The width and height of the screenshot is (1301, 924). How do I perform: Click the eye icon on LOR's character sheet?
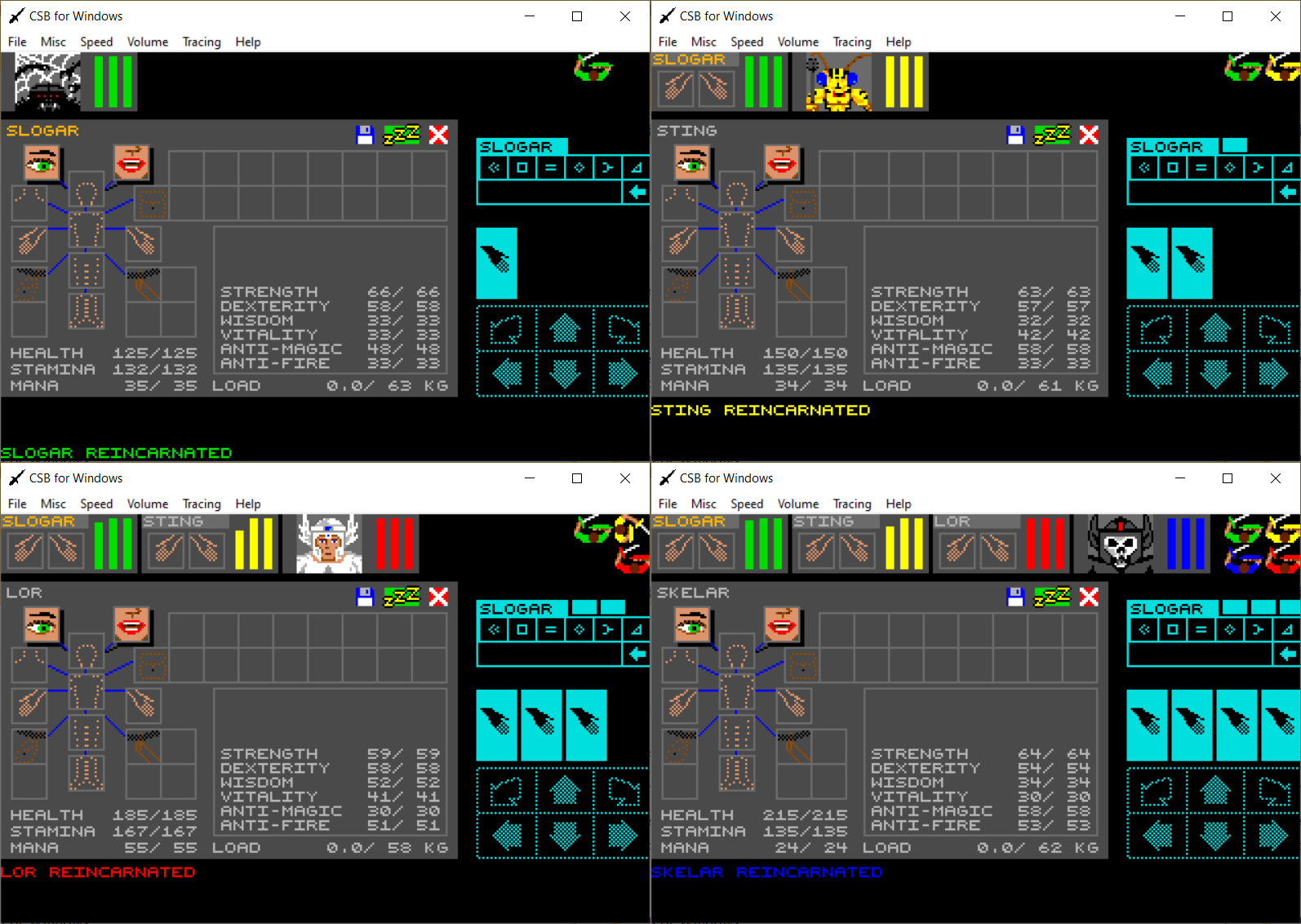point(42,625)
